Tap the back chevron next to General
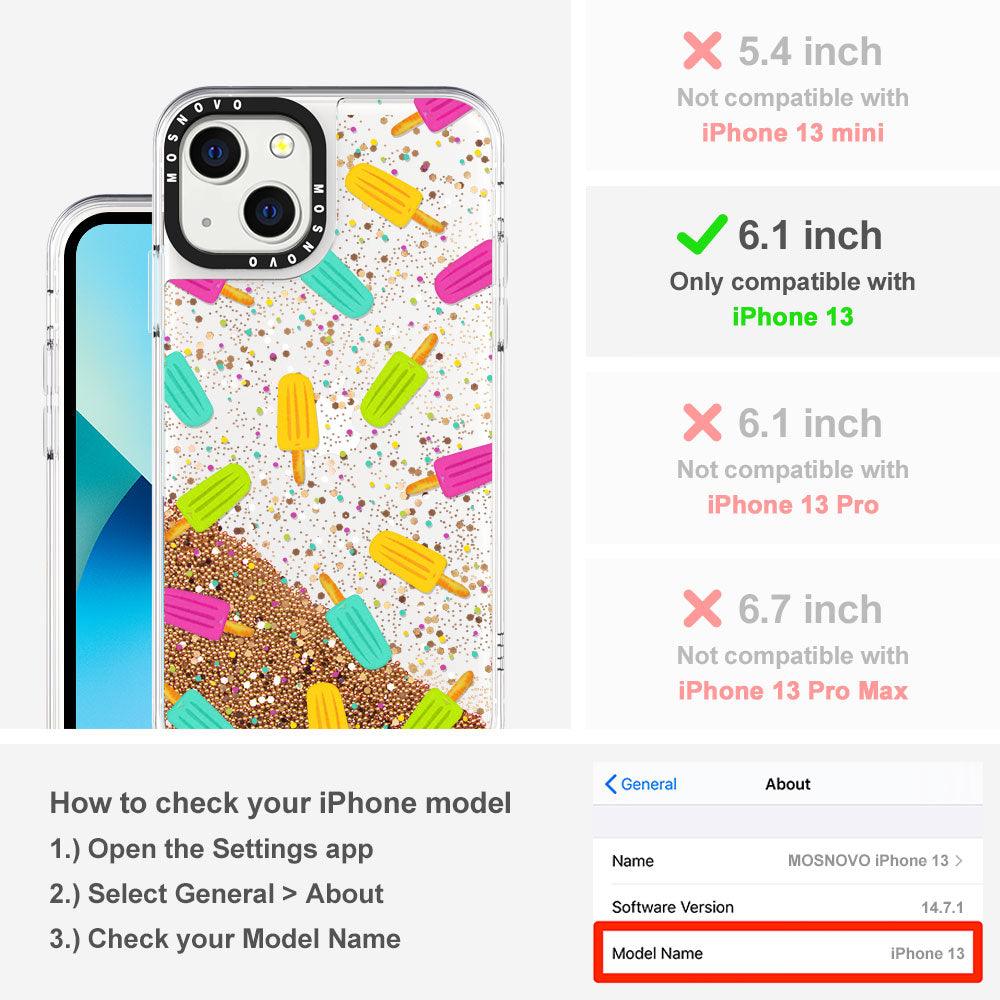Viewport: 1000px width, 1000px height. (x=610, y=784)
